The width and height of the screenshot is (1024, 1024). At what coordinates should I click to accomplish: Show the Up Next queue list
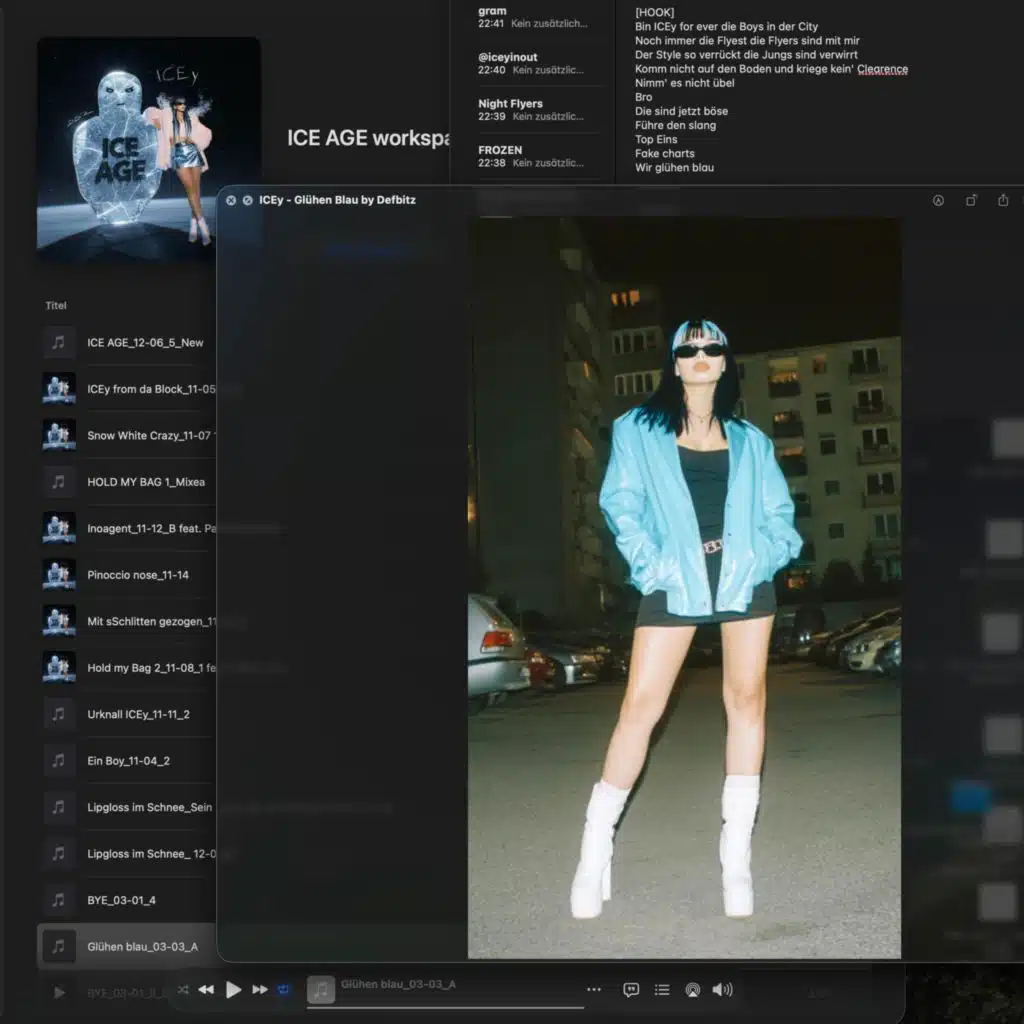click(662, 989)
